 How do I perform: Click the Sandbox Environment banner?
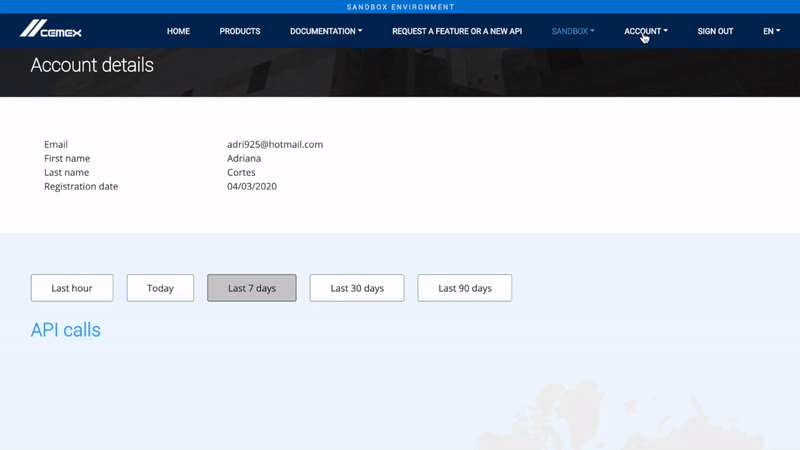point(400,7)
